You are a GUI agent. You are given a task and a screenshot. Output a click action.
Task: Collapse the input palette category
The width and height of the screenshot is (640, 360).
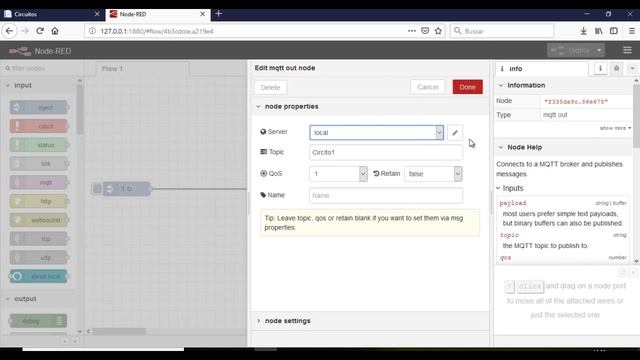[x=8, y=85]
